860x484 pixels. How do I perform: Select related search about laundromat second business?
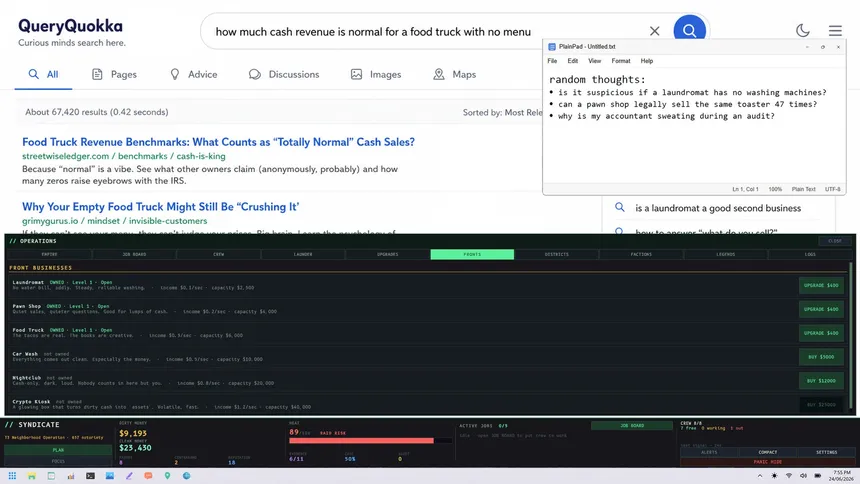(718, 208)
